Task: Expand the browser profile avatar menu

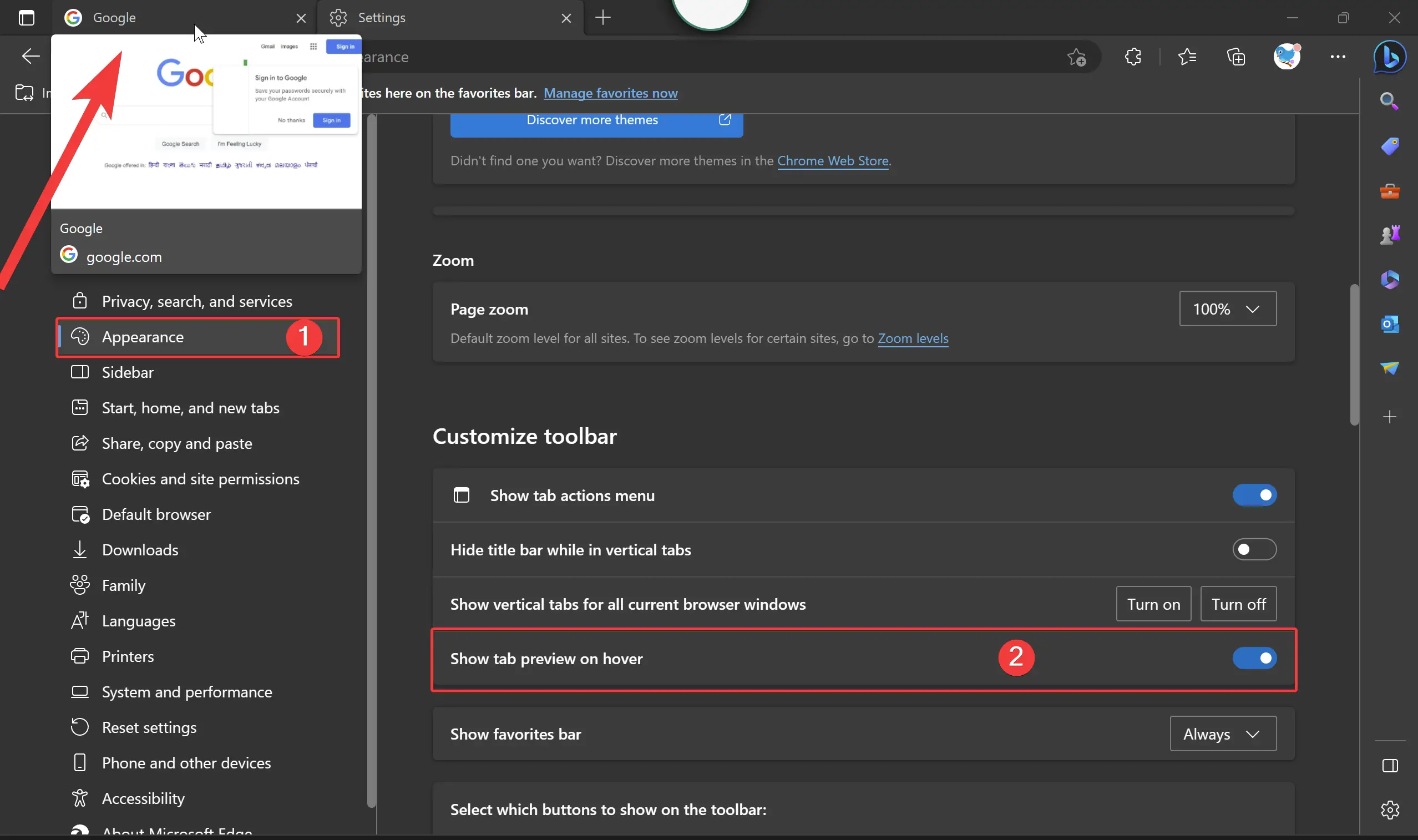Action: pos(1287,57)
